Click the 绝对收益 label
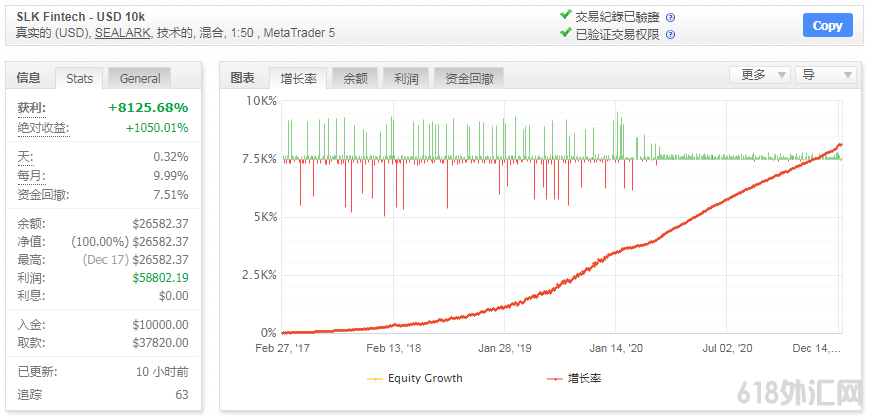870x417 pixels. 43,128
